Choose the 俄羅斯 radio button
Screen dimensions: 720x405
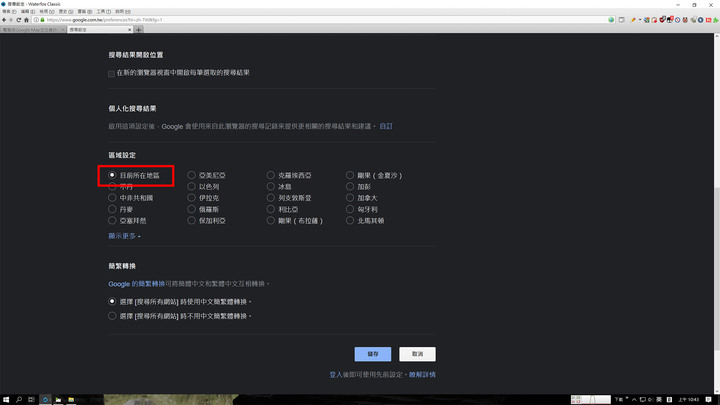pos(191,209)
